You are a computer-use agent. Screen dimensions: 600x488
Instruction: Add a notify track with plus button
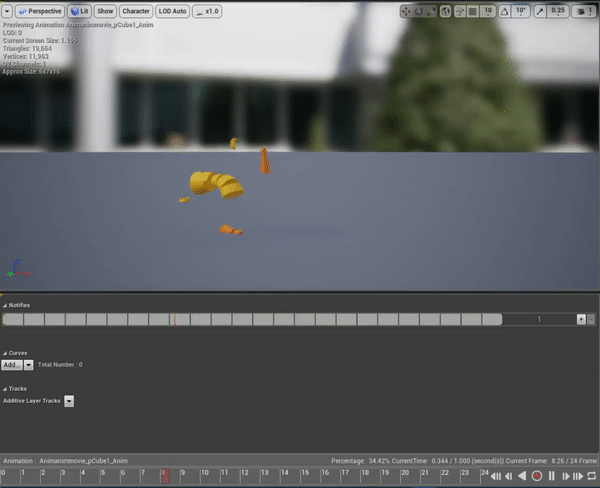pyautogui.click(x=581, y=319)
